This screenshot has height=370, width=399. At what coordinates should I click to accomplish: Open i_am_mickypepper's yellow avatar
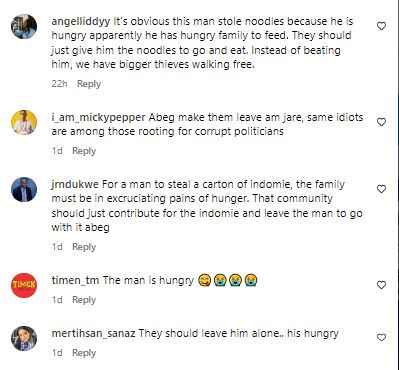(24, 122)
